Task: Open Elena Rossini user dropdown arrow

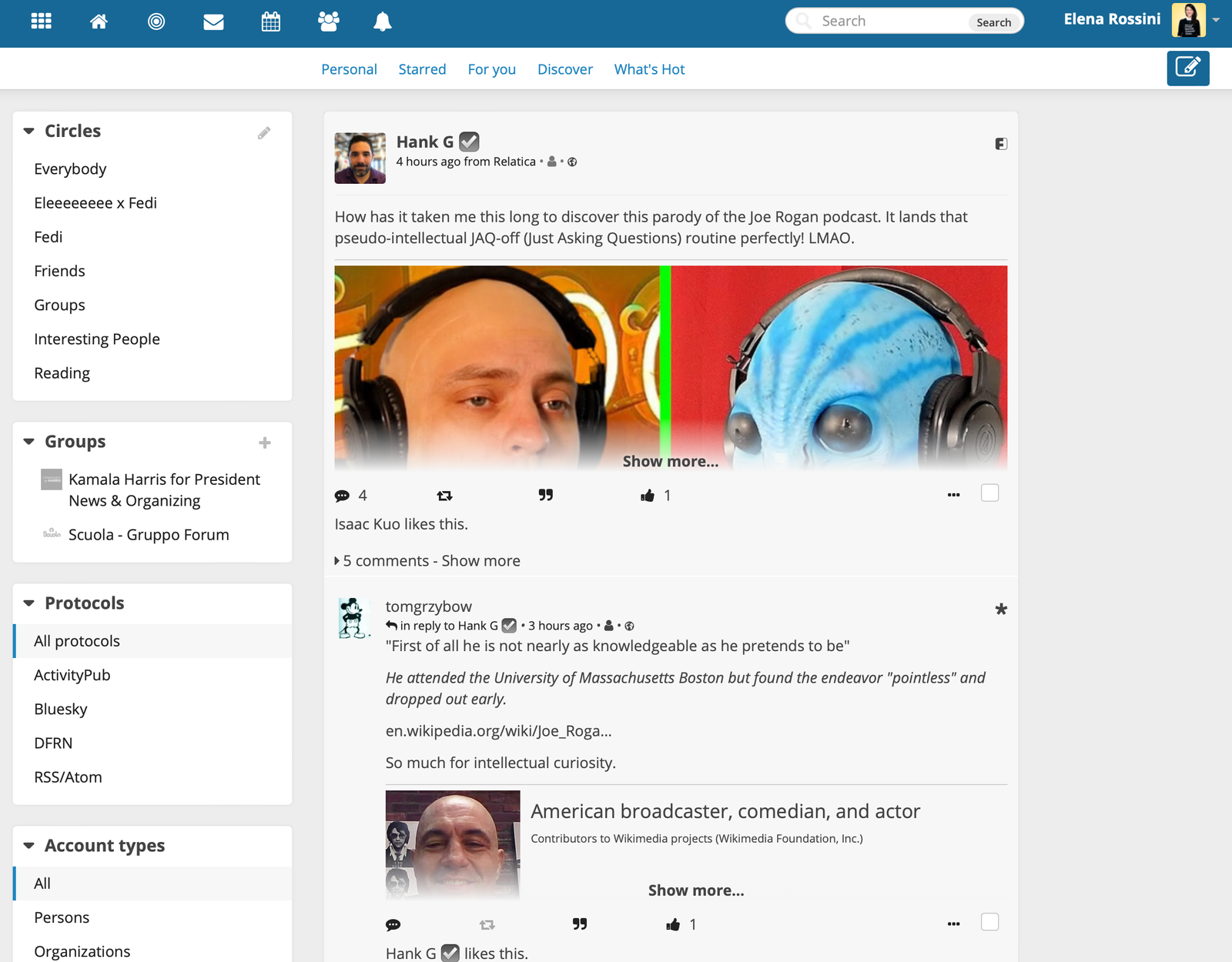Action: [x=1216, y=21]
